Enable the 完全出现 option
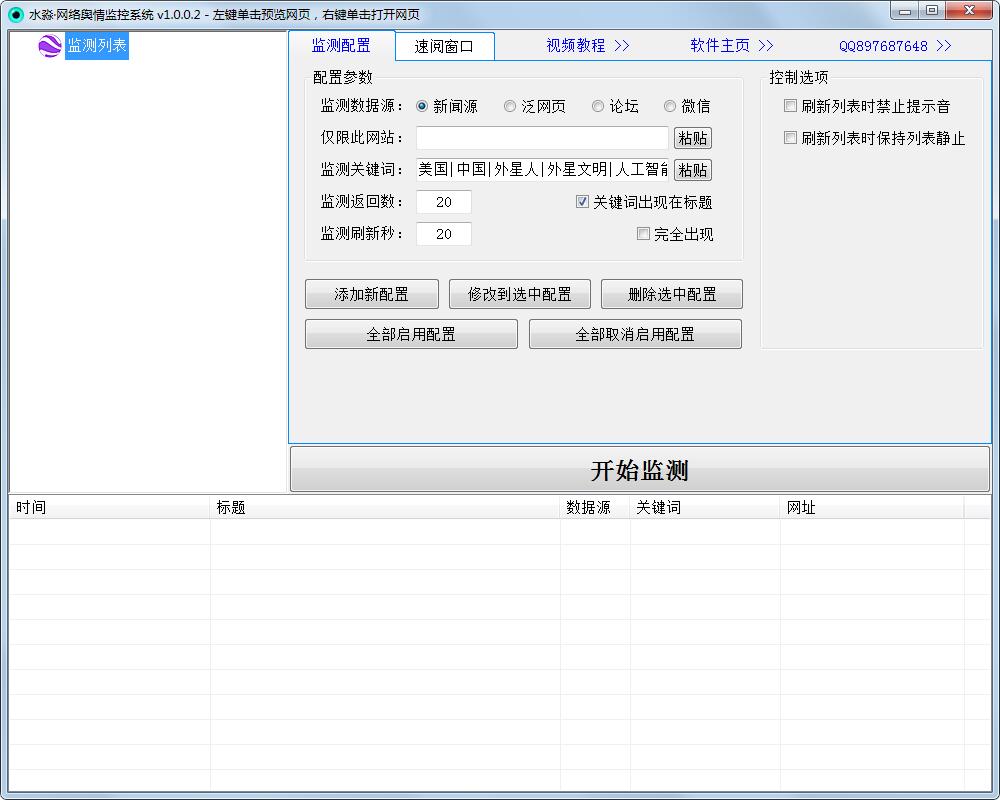 [x=644, y=233]
